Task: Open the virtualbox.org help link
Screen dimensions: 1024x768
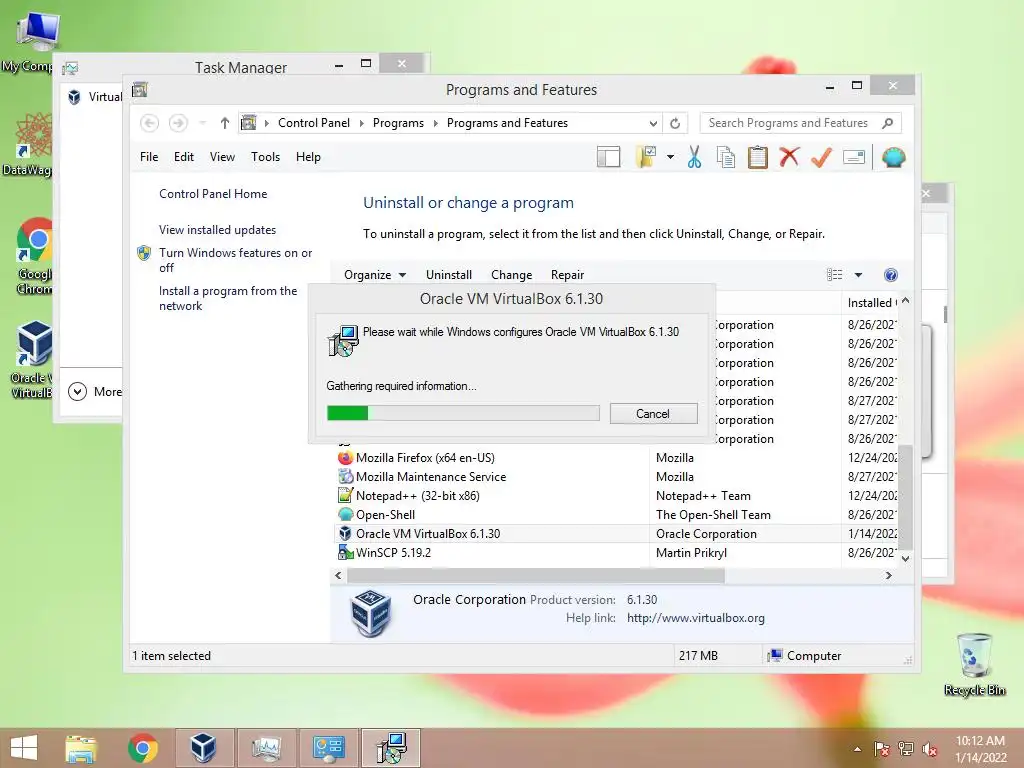Action: [x=696, y=618]
